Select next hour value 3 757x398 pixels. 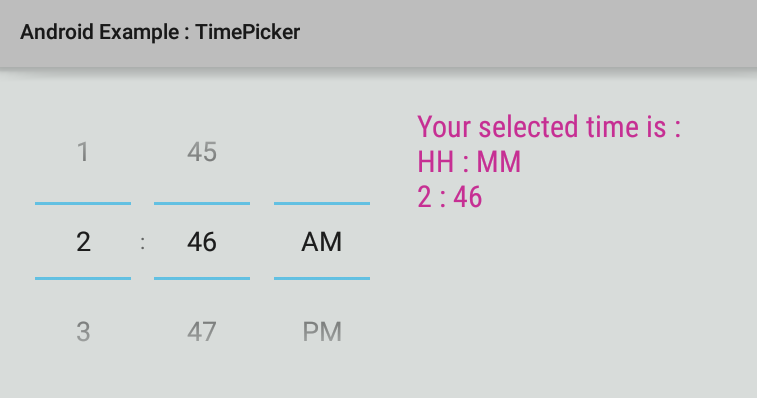point(83,332)
